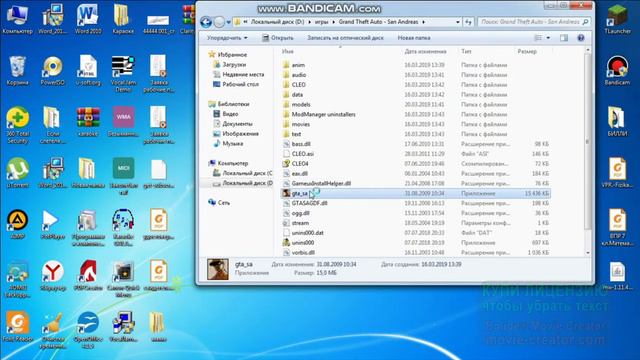Image resolution: width=640 pixels, height=360 pixels.
Task: Select the Word 2010 desktop shortcut
Action: (88, 19)
